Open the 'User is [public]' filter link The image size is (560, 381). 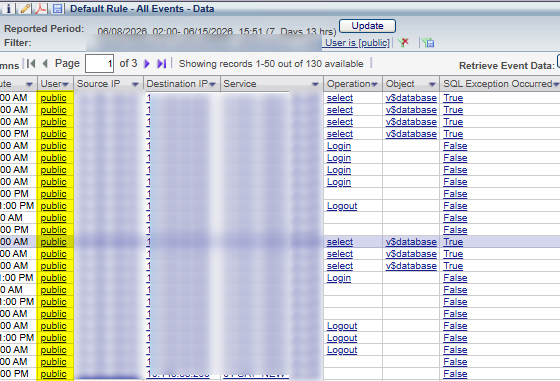click(x=357, y=43)
